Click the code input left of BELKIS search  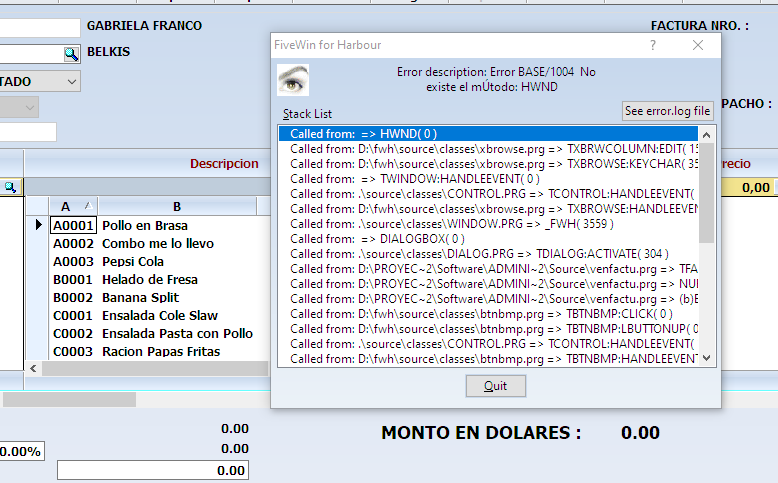pyautogui.click(x=32, y=54)
